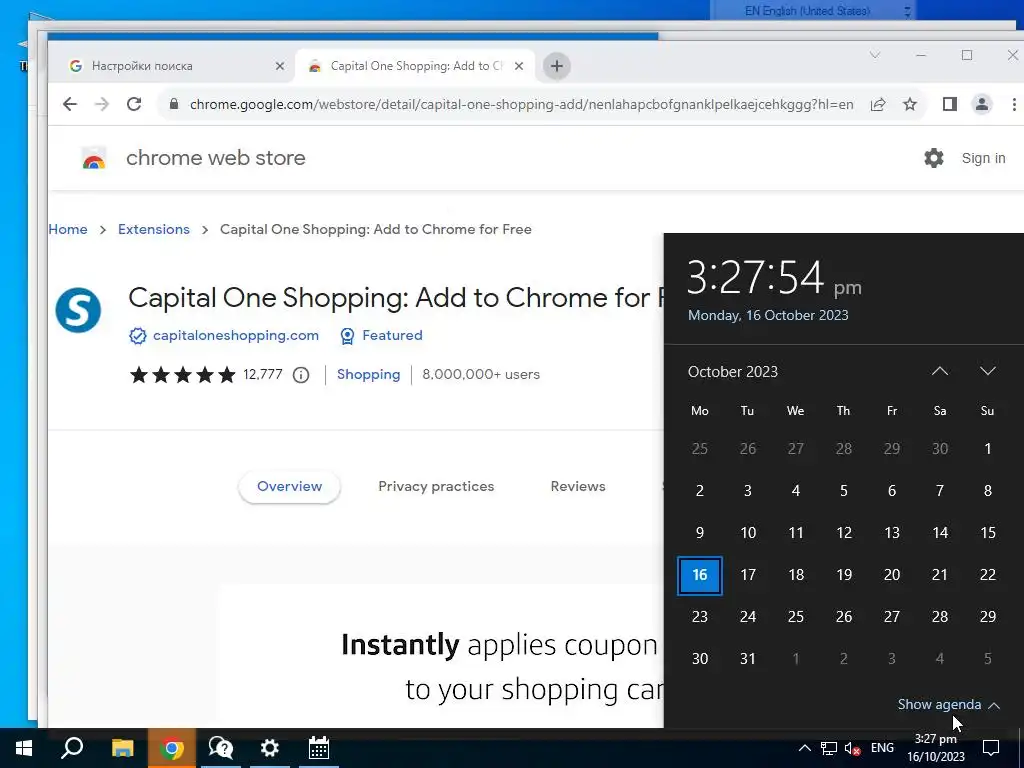This screenshot has height=768, width=1024.
Task: Share this page via the share icon
Action: tap(878, 104)
